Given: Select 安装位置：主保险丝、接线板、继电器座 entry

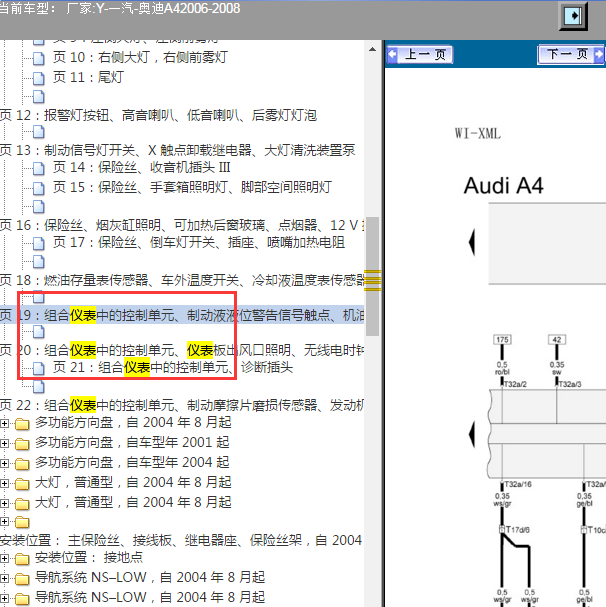Looking at the screenshot, I should (x=181, y=540).
